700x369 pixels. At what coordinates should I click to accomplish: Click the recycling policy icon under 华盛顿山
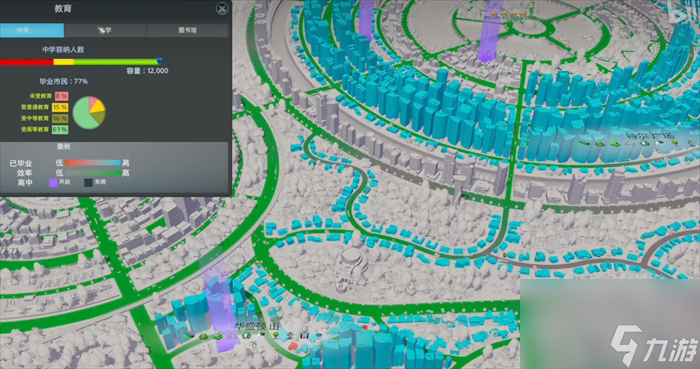246,336
